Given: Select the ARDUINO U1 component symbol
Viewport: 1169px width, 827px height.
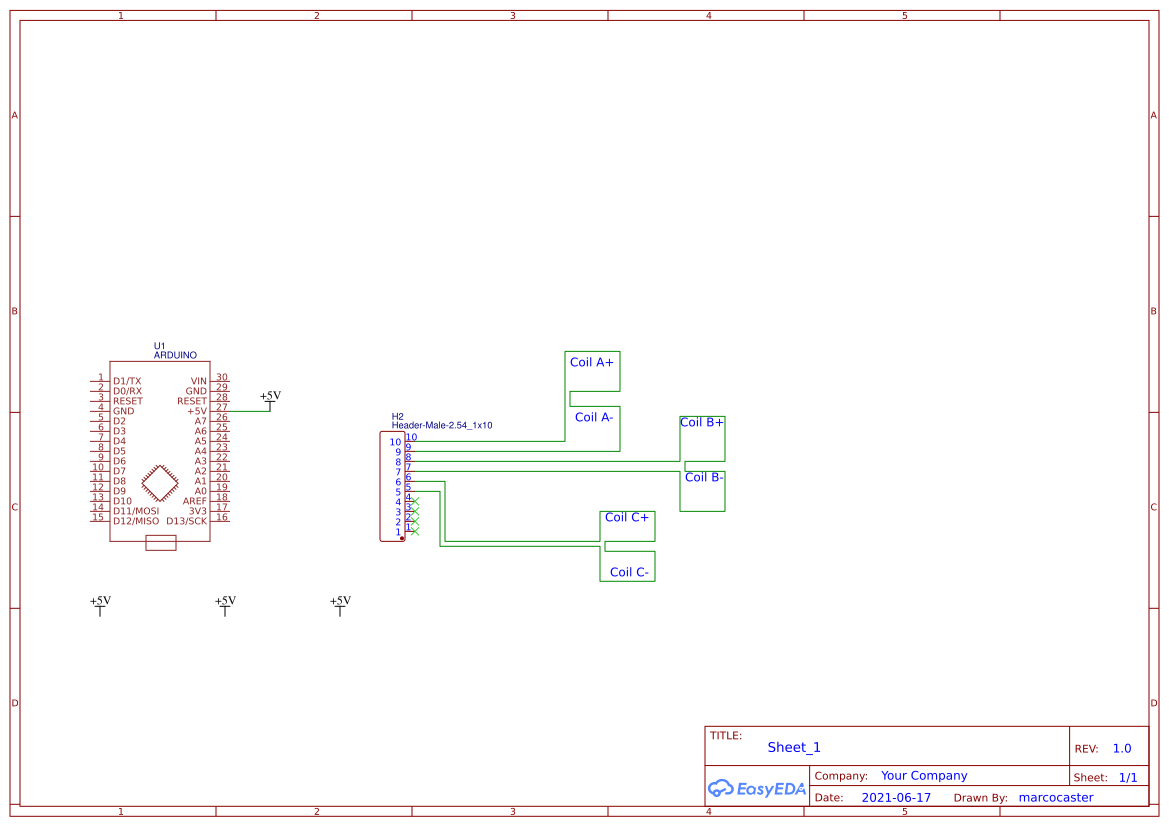Looking at the screenshot, I should pyautogui.click(x=160, y=450).
